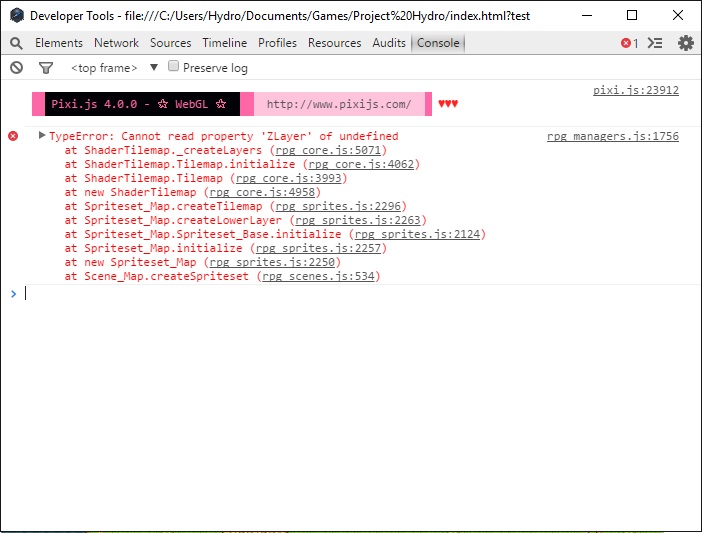Enable the Preserve log checkbox

point(173,66)
